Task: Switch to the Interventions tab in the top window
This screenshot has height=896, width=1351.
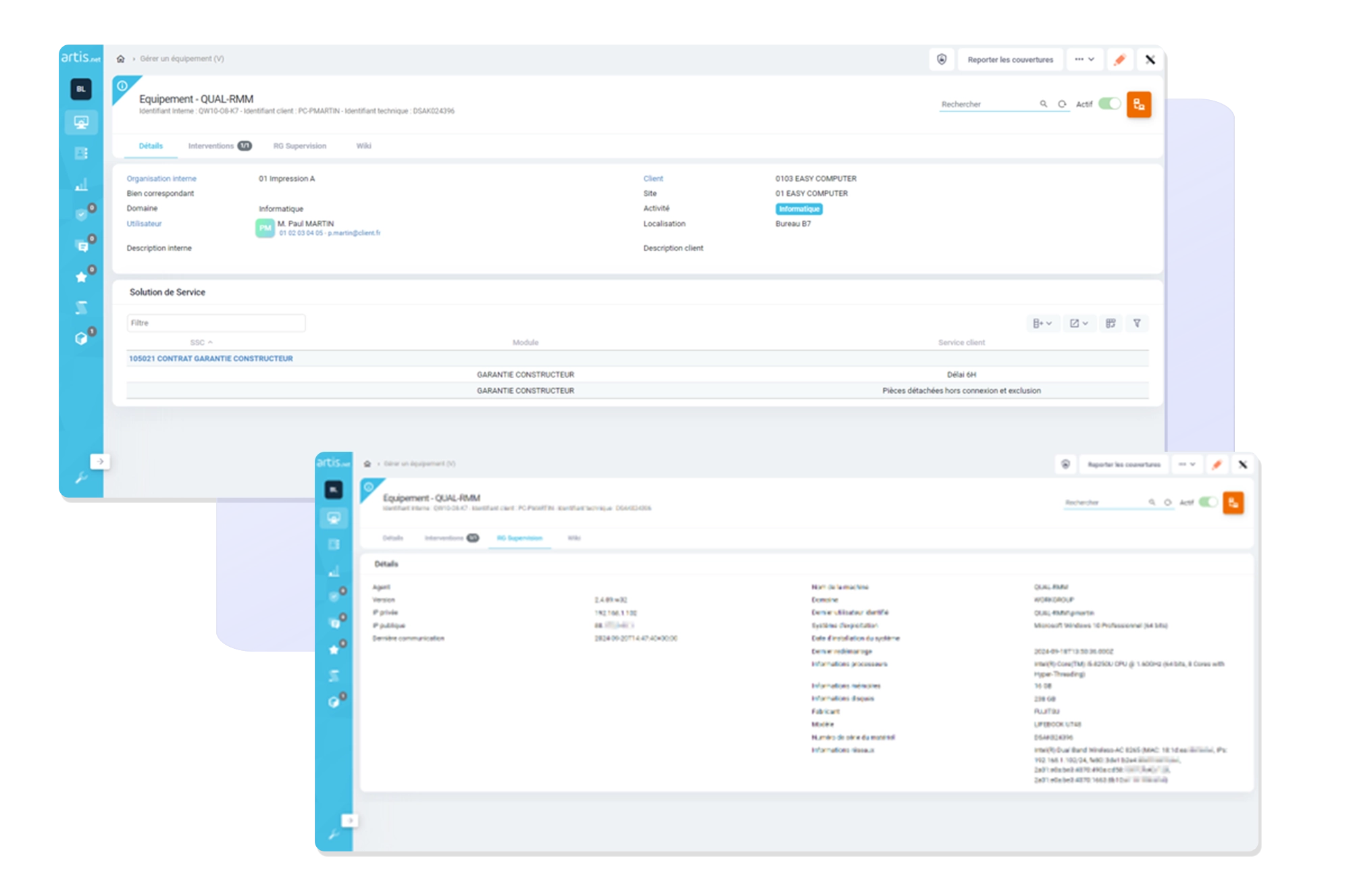Action: click(211, 146)
